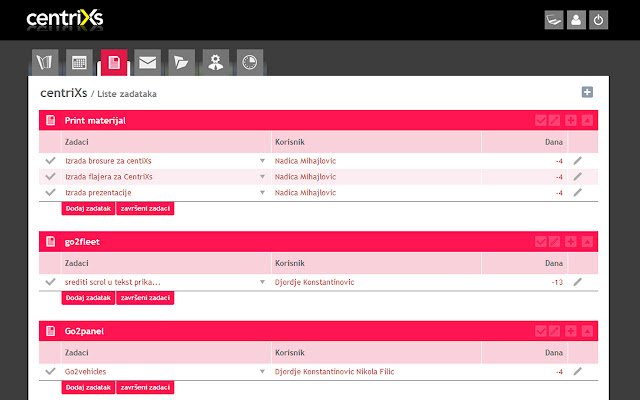The width and height of the screenshot is (640, 400).
Task: Click Dodaj zadatak under Print materijal
Action: (x=88, y=209)
